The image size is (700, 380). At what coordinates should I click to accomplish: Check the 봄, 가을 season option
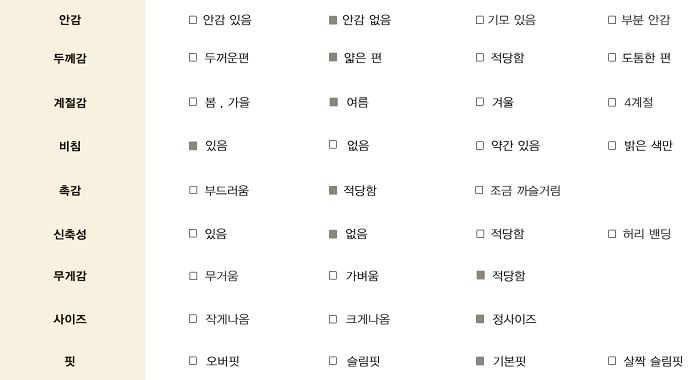tap(193, 102)
